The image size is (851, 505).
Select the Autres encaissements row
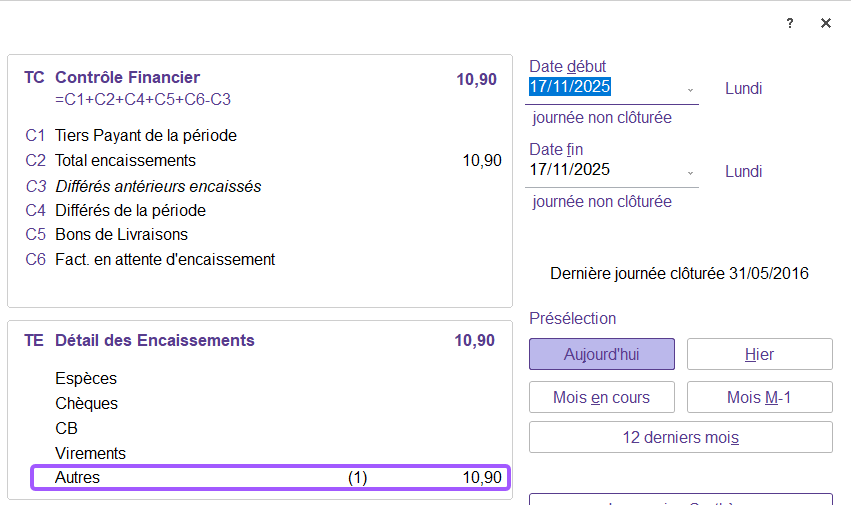pos(270,478)
